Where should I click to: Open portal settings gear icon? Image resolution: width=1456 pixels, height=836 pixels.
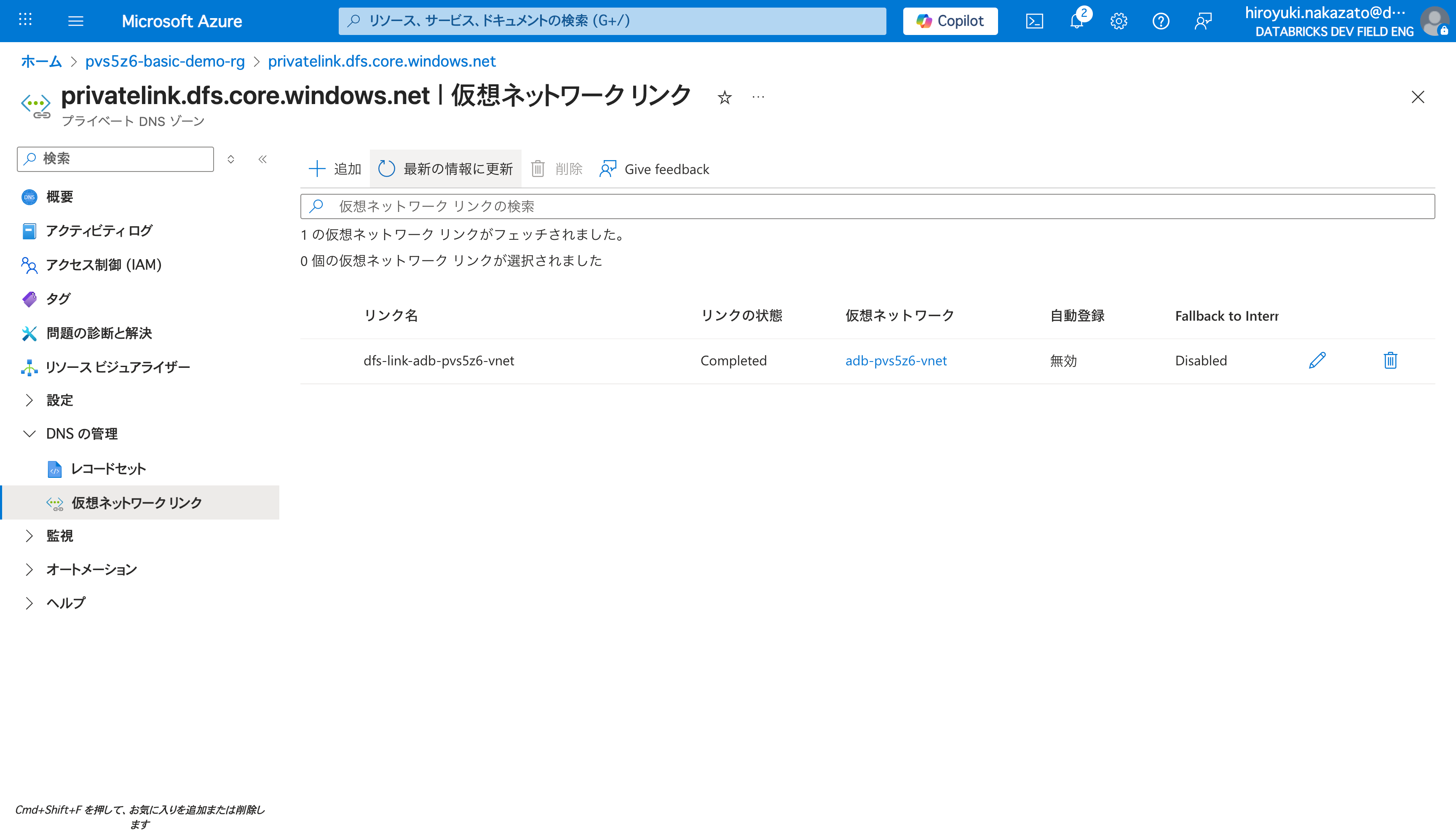[1119, 21]
